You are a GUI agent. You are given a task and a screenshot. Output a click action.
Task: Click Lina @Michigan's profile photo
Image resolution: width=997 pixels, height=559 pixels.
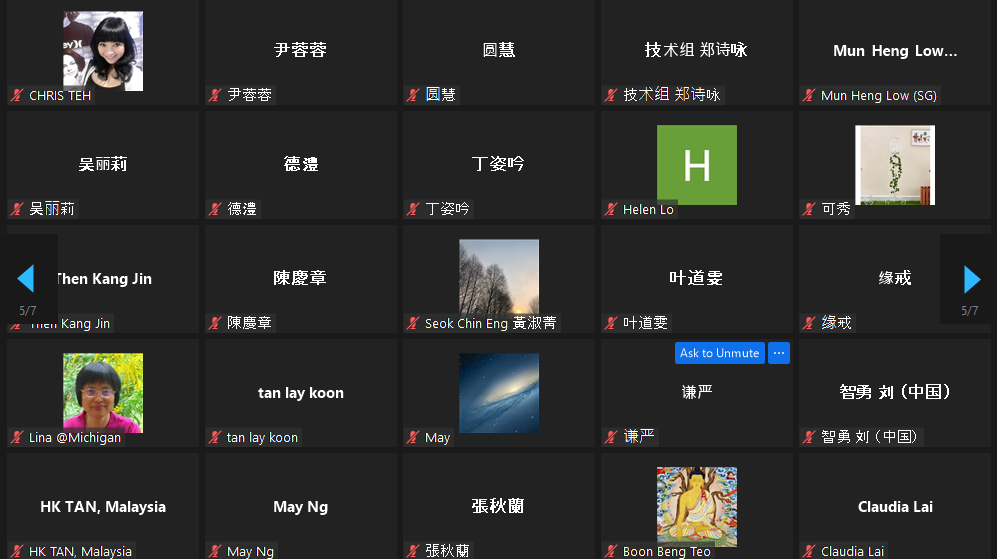tap(102, 392)
